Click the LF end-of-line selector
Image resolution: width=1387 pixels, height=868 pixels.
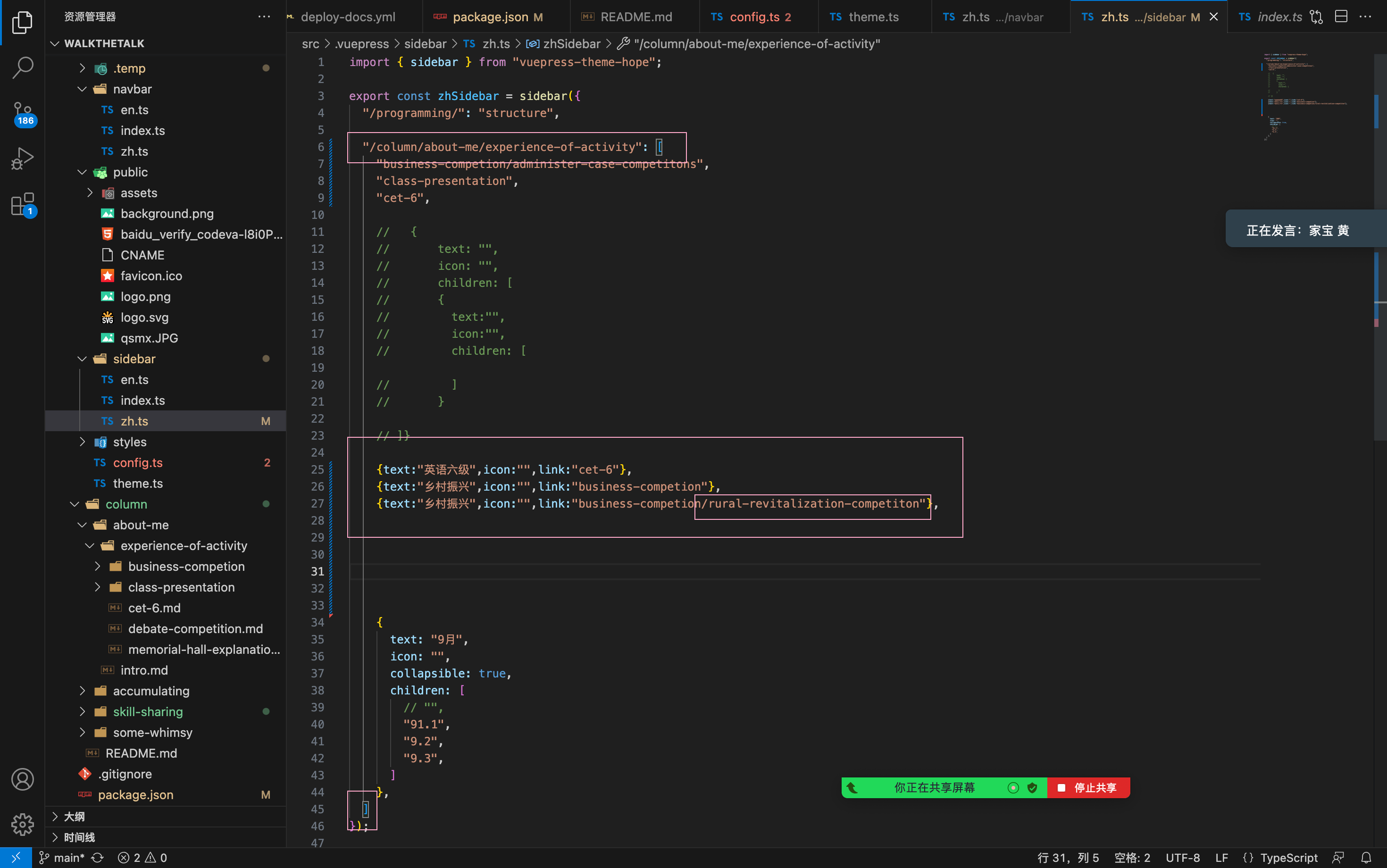[1222, 858]
